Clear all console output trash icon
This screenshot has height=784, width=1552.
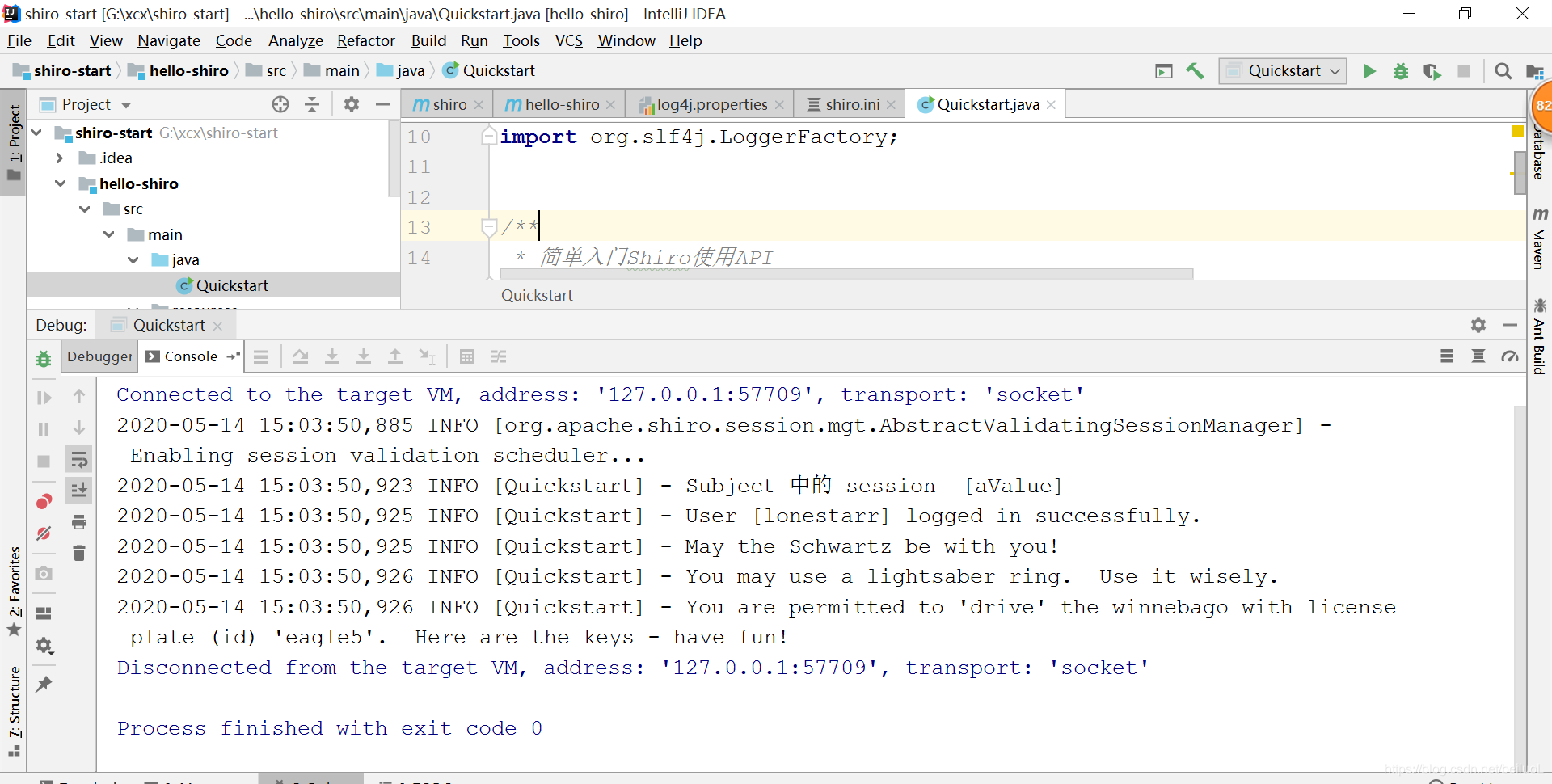pyautogui.click(x=79, y=554)
